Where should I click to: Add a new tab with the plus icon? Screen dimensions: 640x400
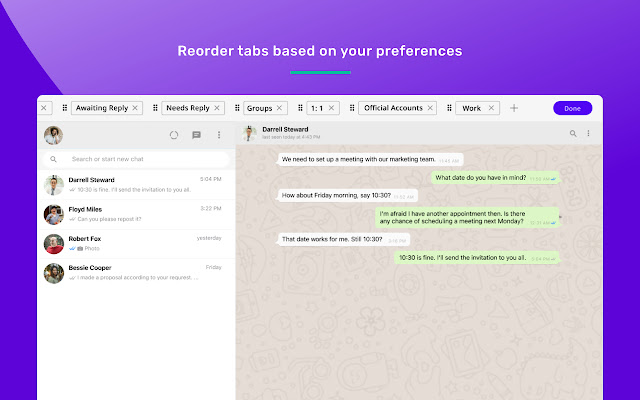click(514, 108)
